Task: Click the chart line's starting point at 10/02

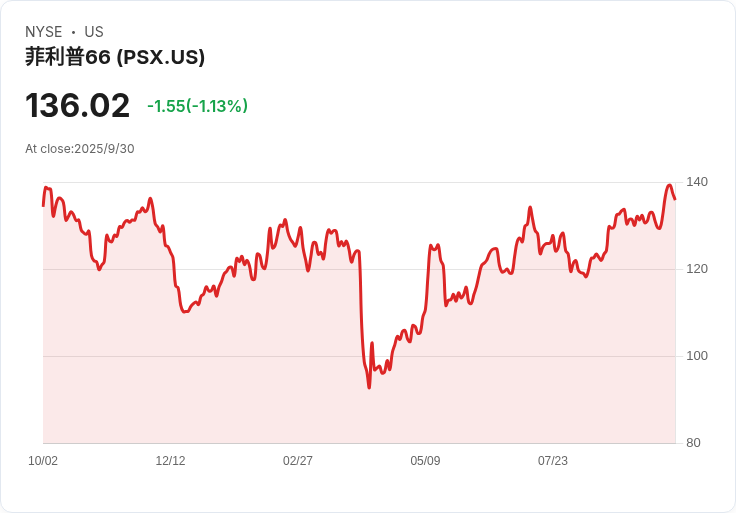Action: 43,206
